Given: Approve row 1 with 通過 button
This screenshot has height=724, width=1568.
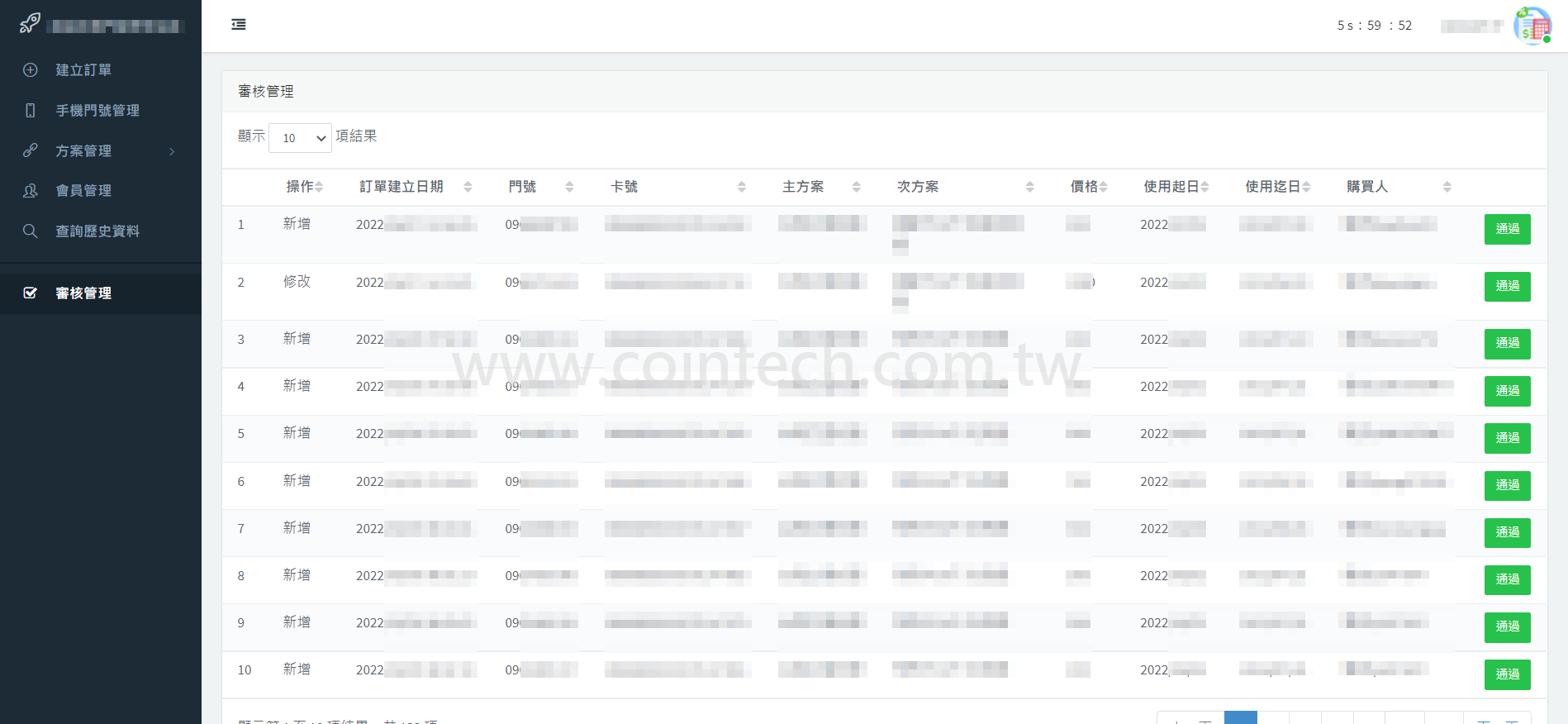Looking at the screenshot, I should point(1507,229).
